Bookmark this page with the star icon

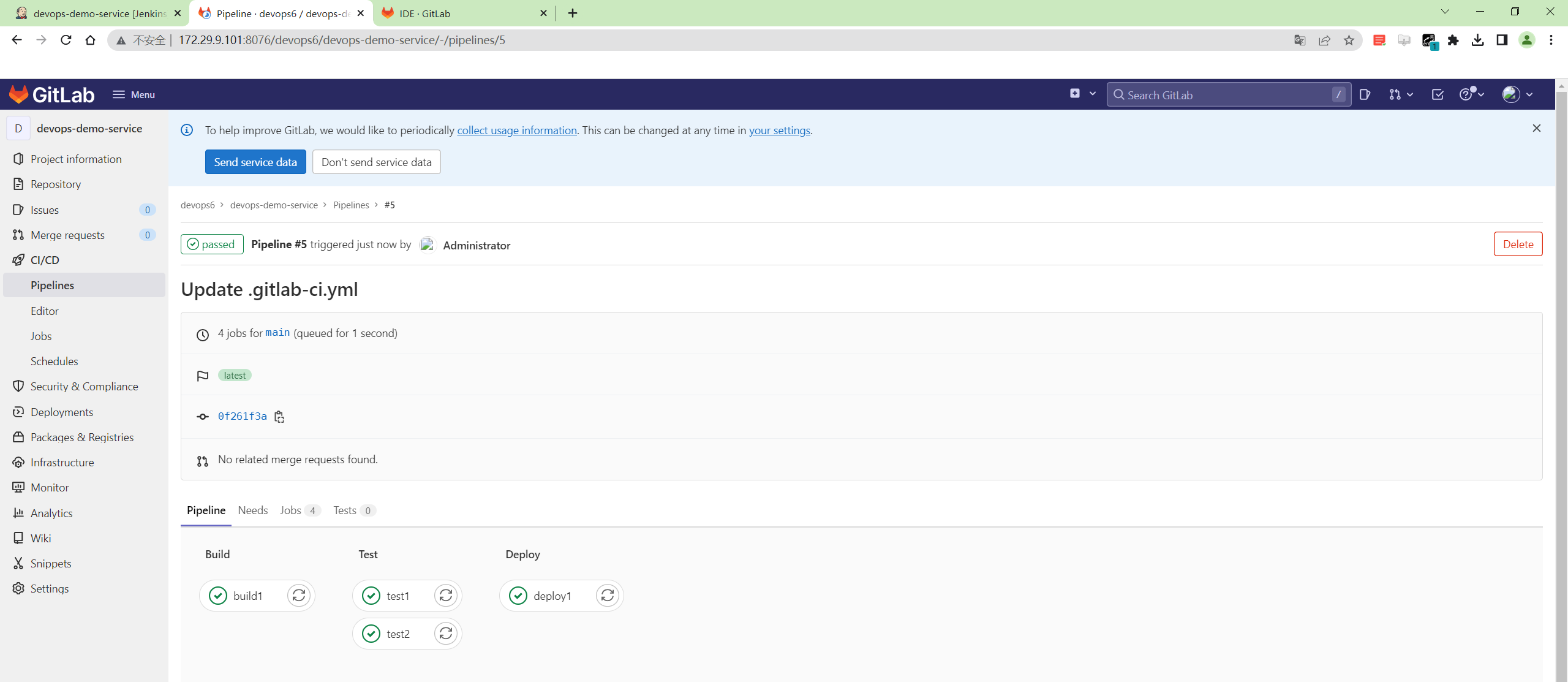click(1349, 40)
